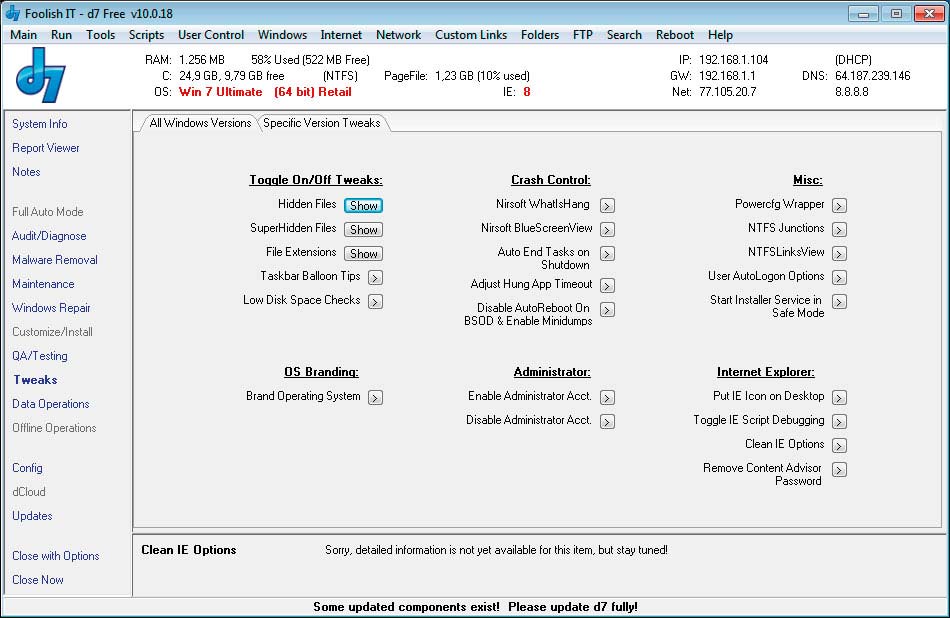
Task: Open the Custom Links menu
Action: point(471,35)
